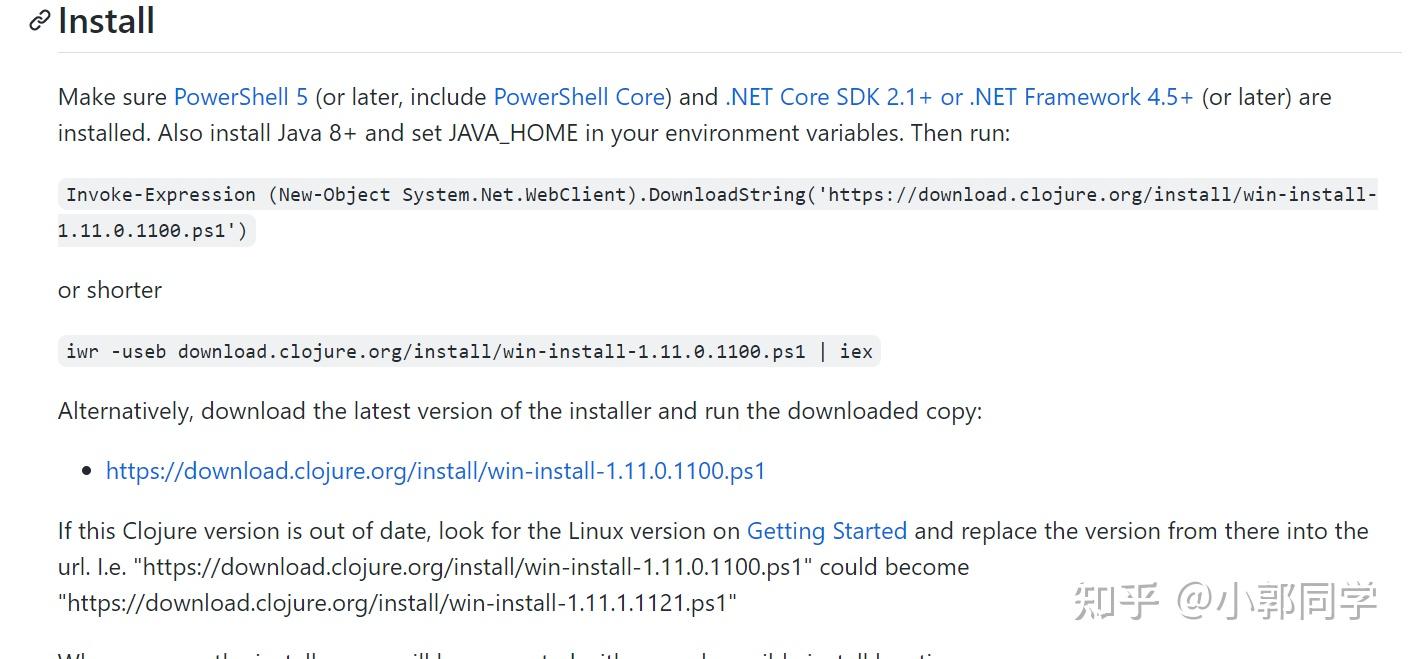Click the quoted 1.11.0.1100.ps1 URL in paragraph
This screenshot has width=1414, height=659.
coord(473,567)
